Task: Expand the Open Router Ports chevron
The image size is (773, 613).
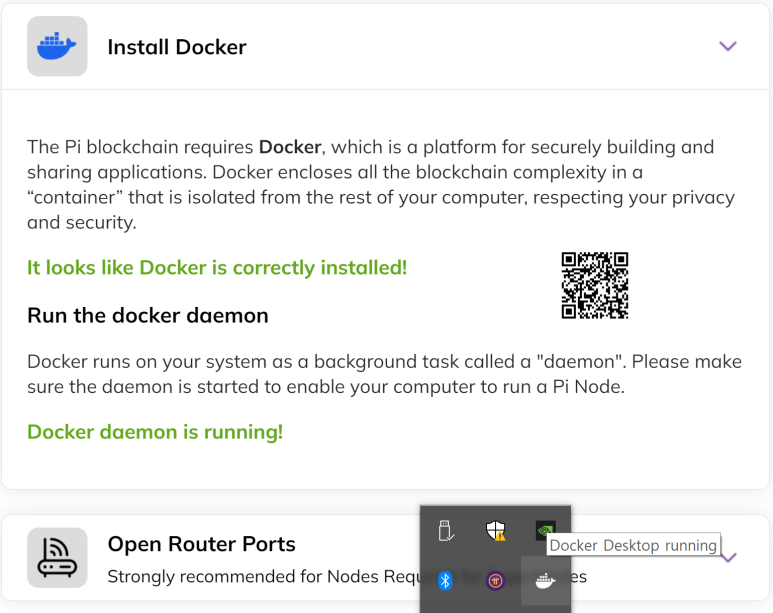Action: tap(729, 558)
